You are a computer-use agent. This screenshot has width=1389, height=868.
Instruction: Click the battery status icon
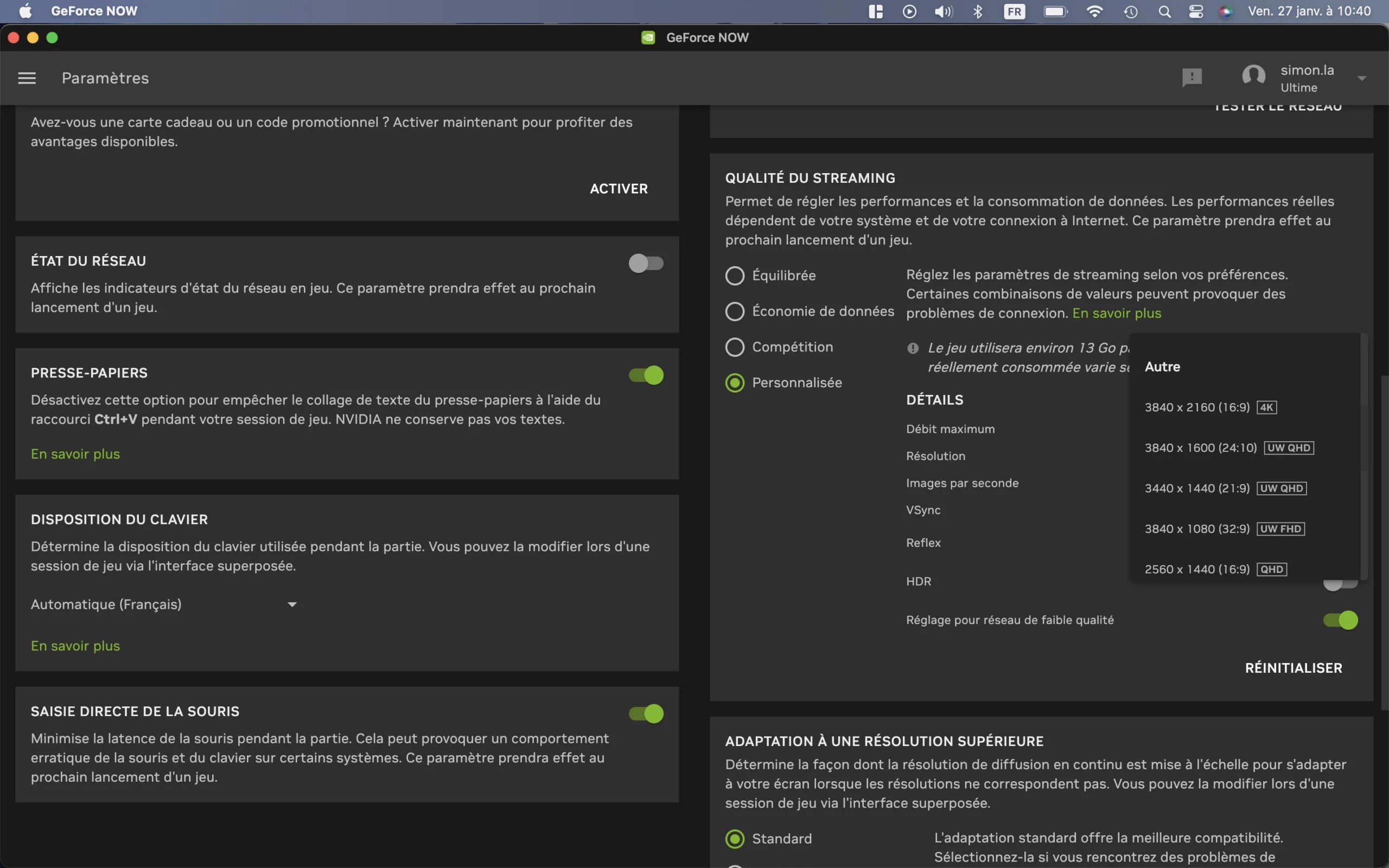coord(1055,11)
